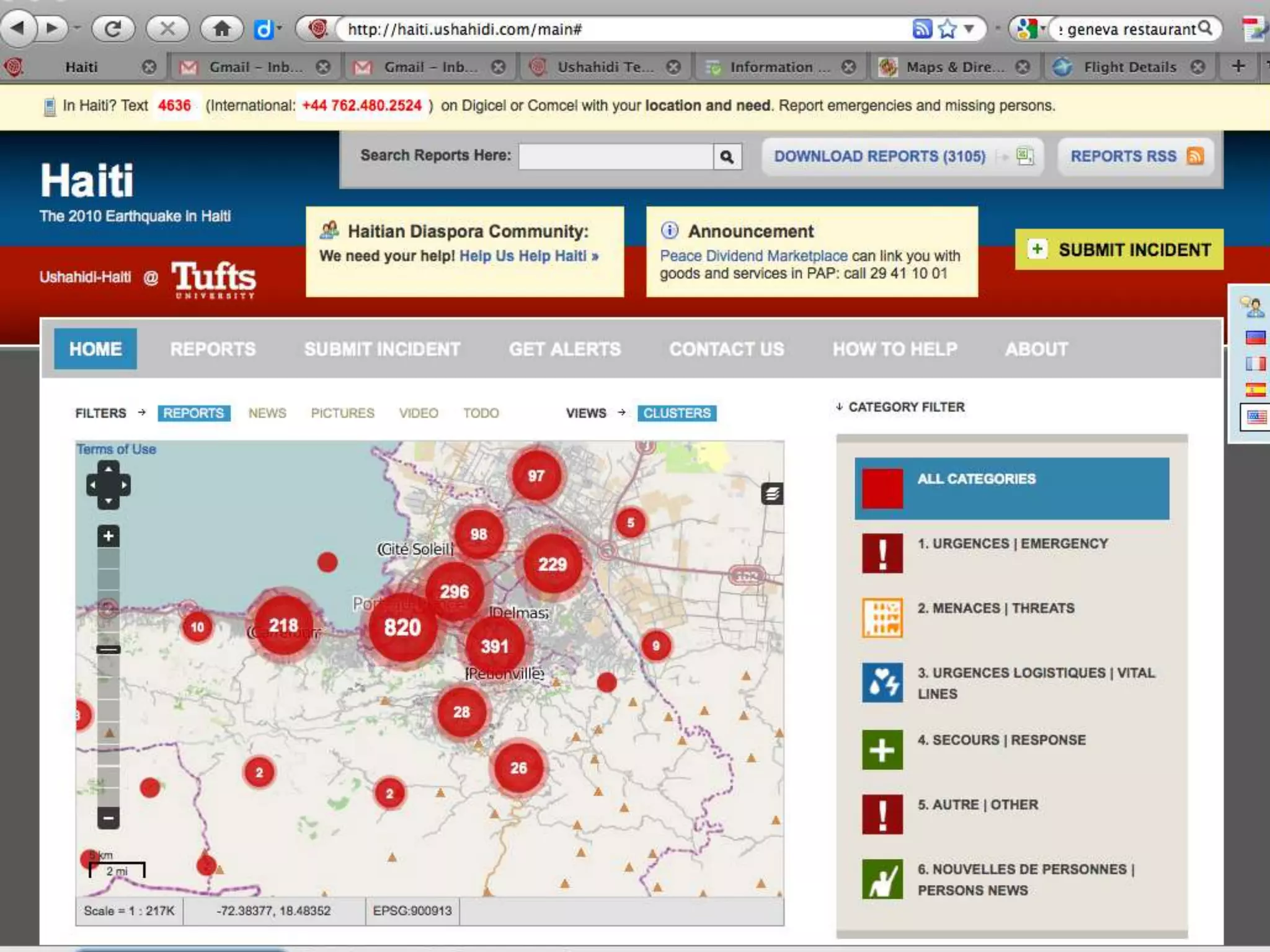
Task: Open the Help Us Help Haiti link
Action: (x=528, y=256)
